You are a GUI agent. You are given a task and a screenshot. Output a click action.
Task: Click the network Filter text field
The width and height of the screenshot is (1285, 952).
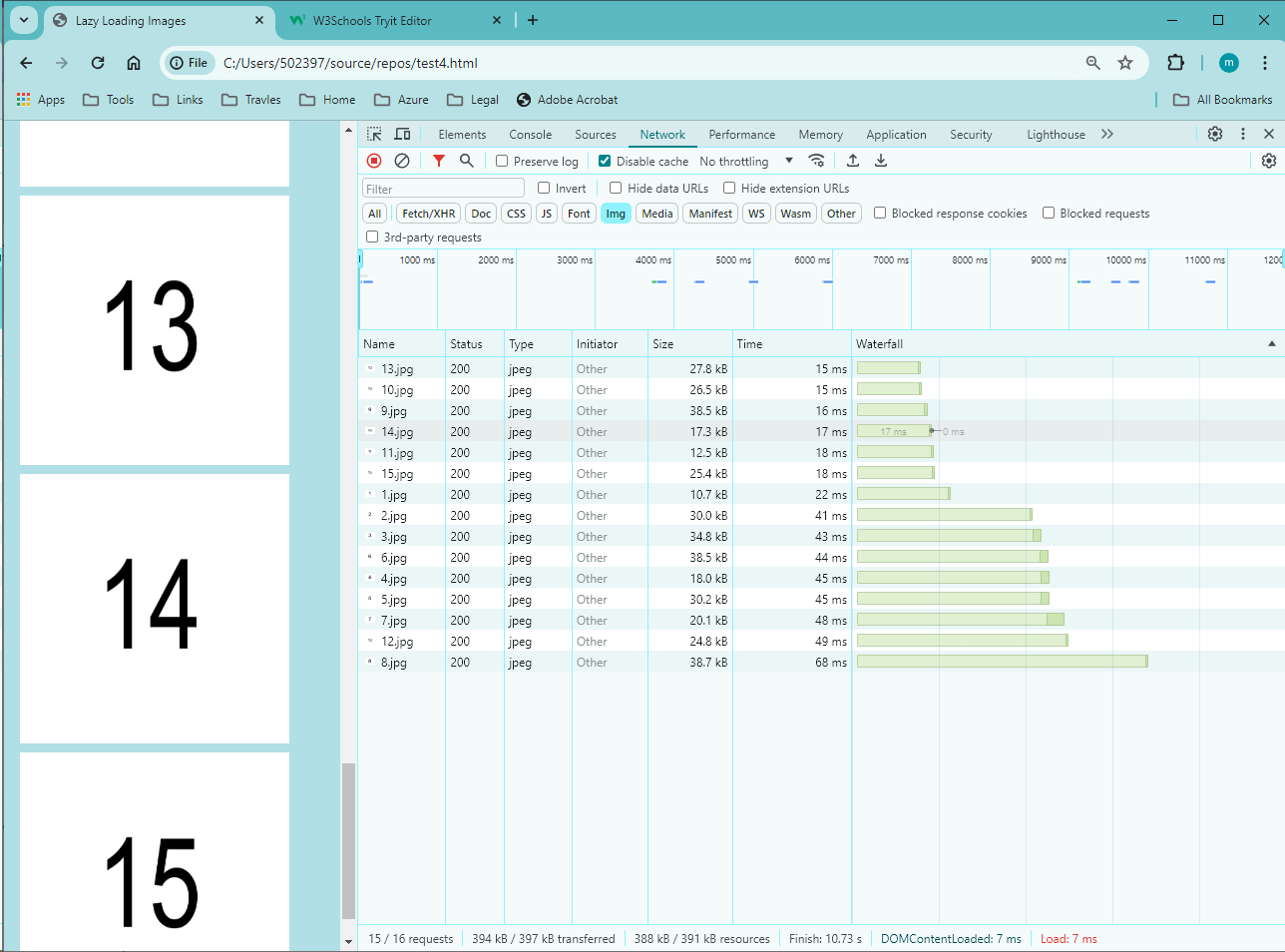pyautogui.click(x=443, y=189)
